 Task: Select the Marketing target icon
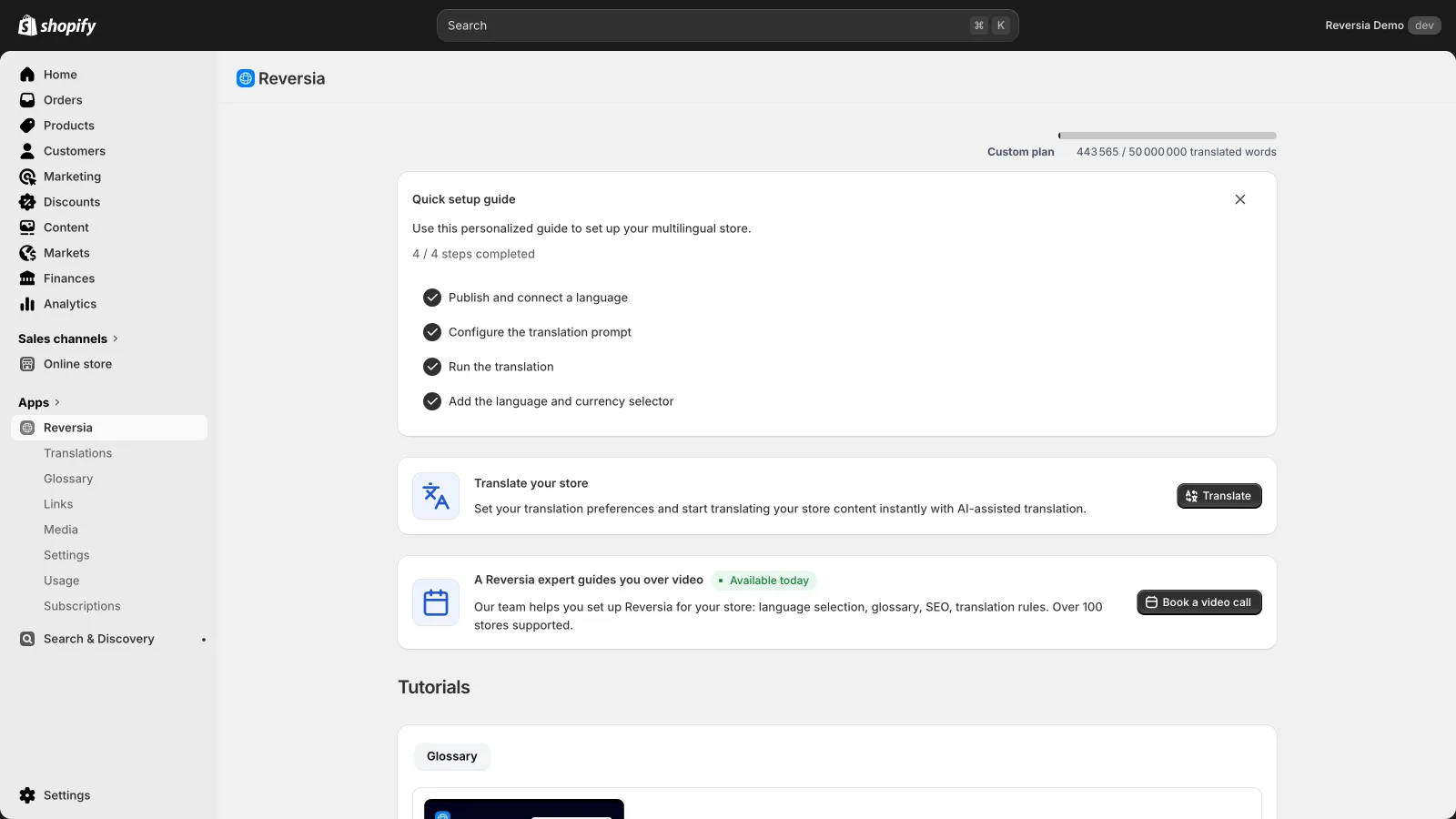click(27, 177)
